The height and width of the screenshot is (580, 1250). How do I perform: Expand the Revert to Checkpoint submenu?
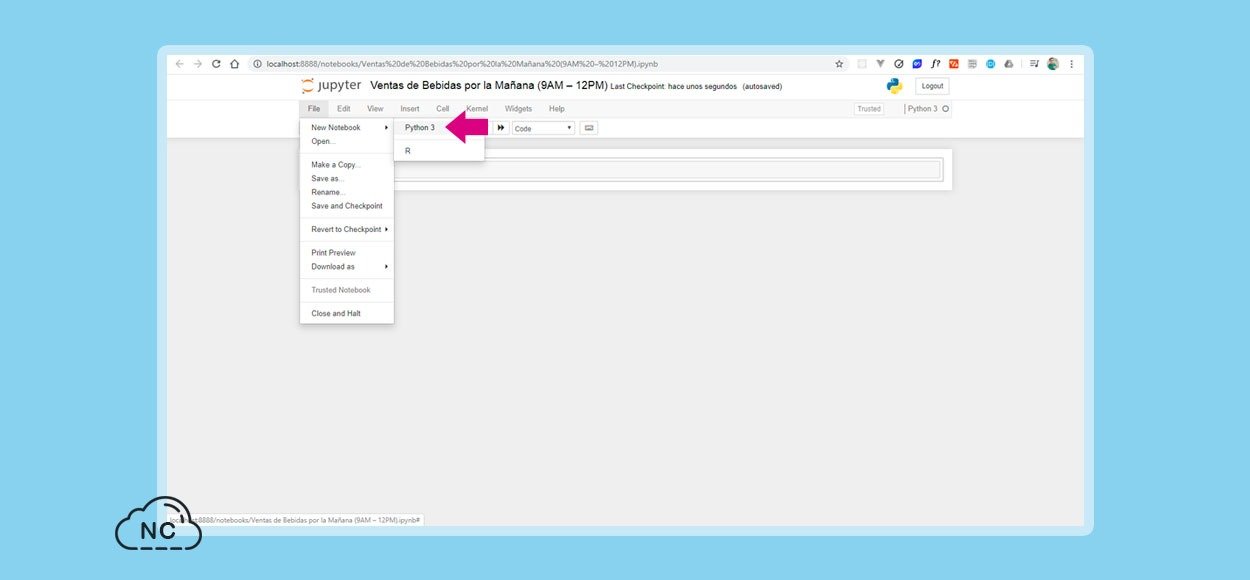349,229
